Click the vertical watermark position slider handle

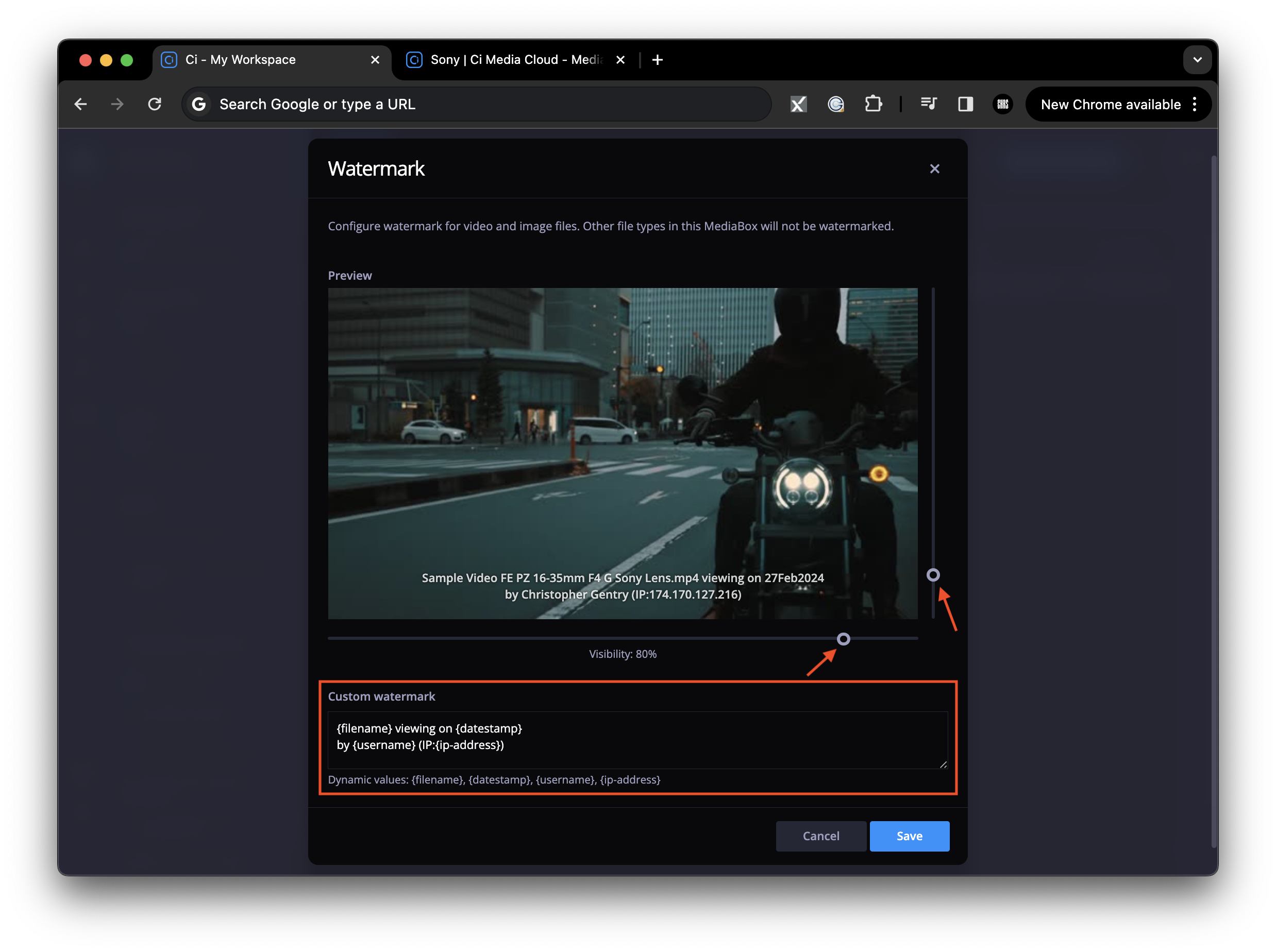[932, 574]
